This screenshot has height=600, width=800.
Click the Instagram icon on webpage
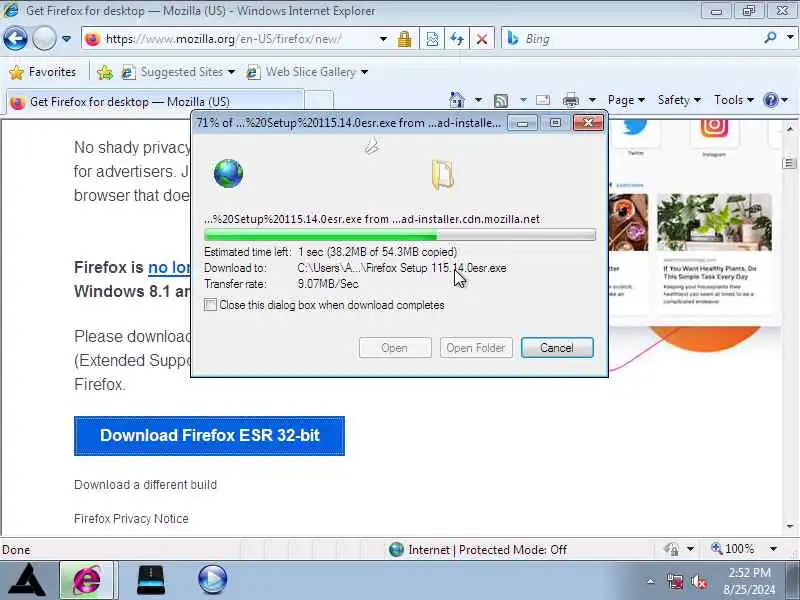pyautogui.click(x=714, y=127)
